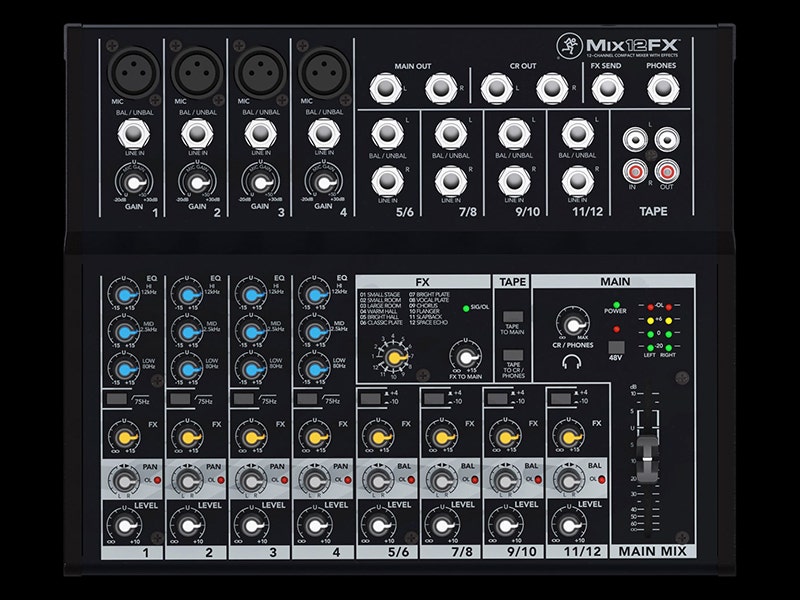Click the TAPE IN left RCA jack
This screenshot has height=600, width=800.
pos(635,139)
